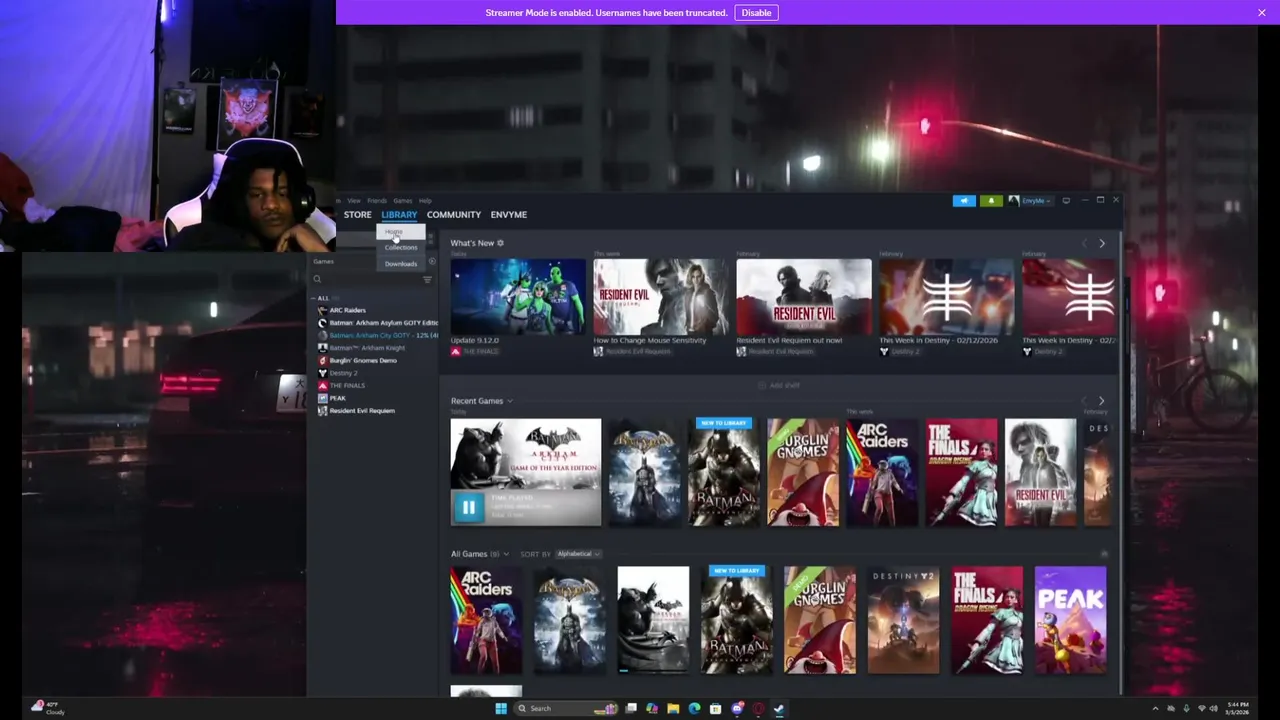Dismiss the Streamer Mode banner with the X

[1262, 13]
